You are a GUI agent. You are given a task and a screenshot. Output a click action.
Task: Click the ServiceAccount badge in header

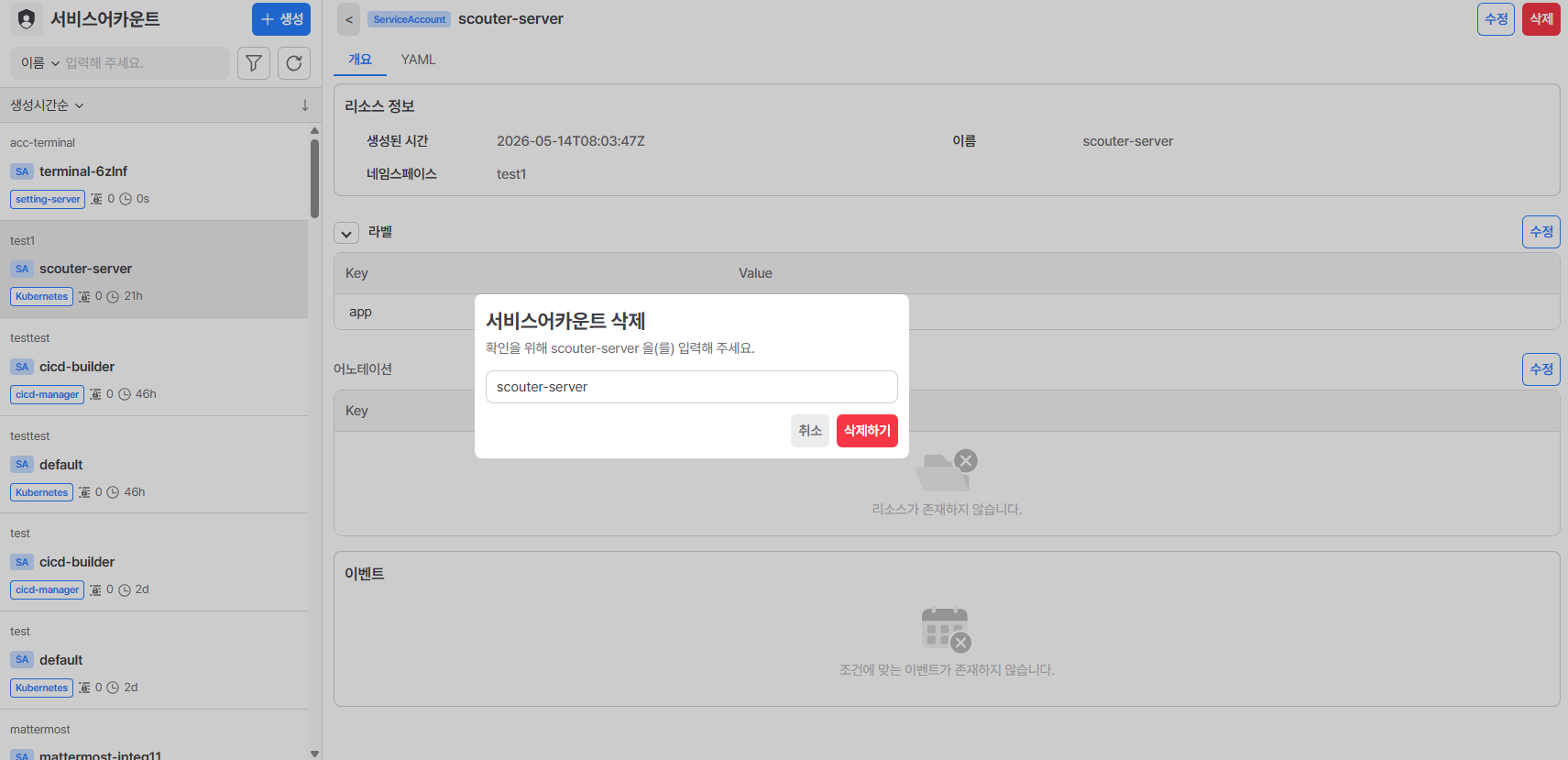pyautogui.click(x=409, y=19)
